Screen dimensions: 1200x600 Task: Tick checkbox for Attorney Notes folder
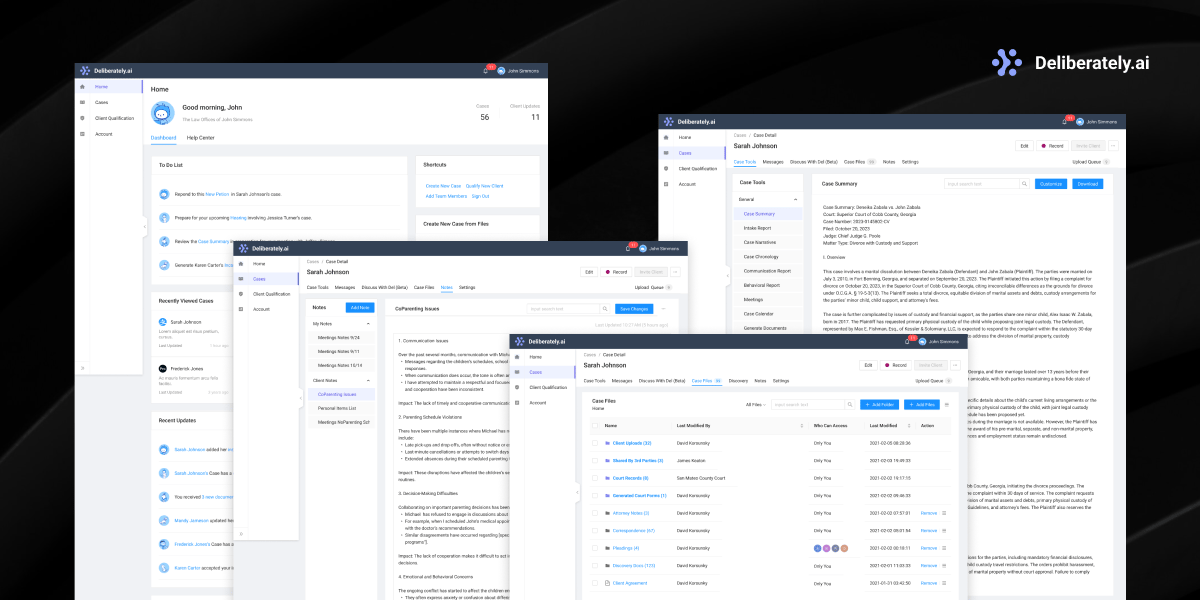[595, 513]
